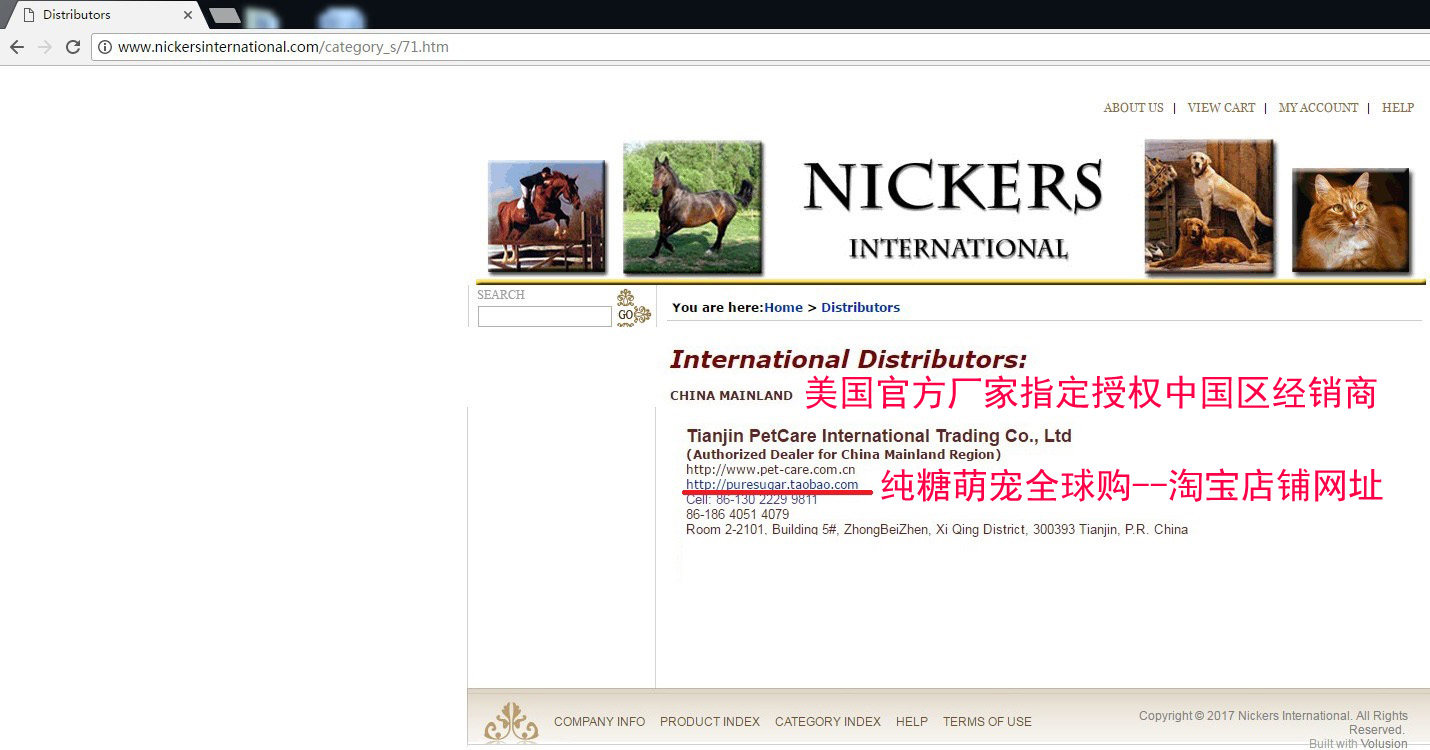
Task: Open the ABOUT US link
Action: coord(1133,108)
